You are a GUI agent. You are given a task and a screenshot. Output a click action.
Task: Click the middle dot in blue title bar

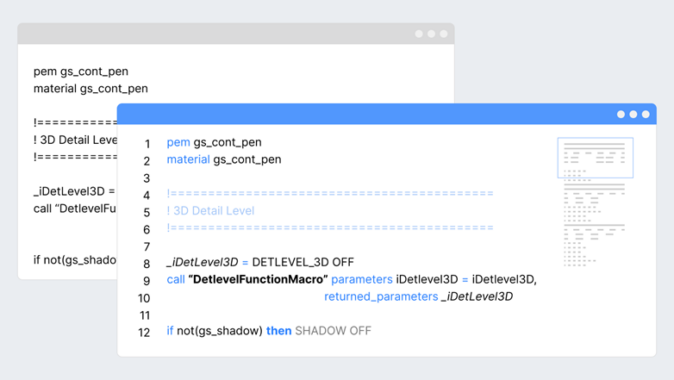click(x=633, y=114)
